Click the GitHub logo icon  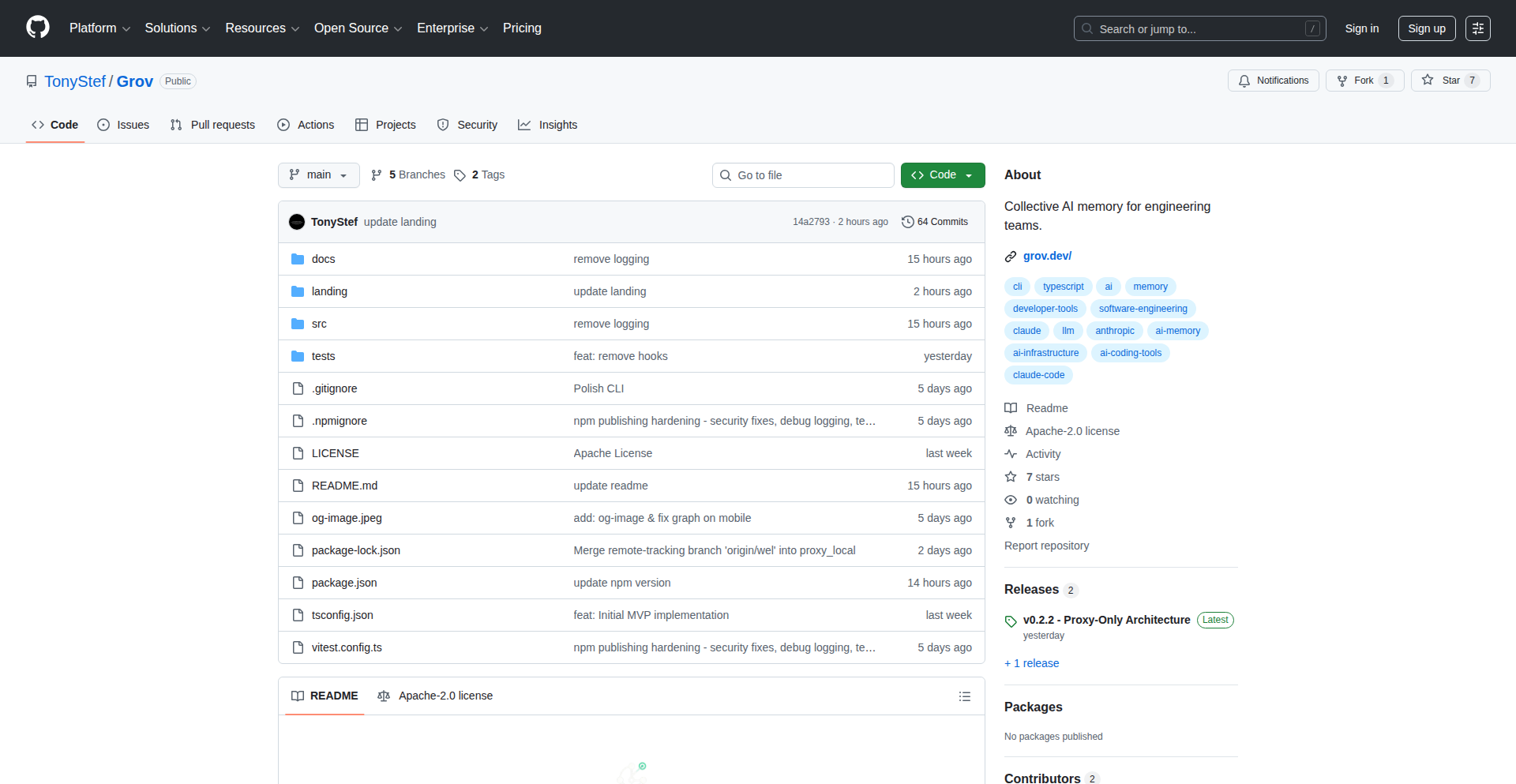pos(37,28)
